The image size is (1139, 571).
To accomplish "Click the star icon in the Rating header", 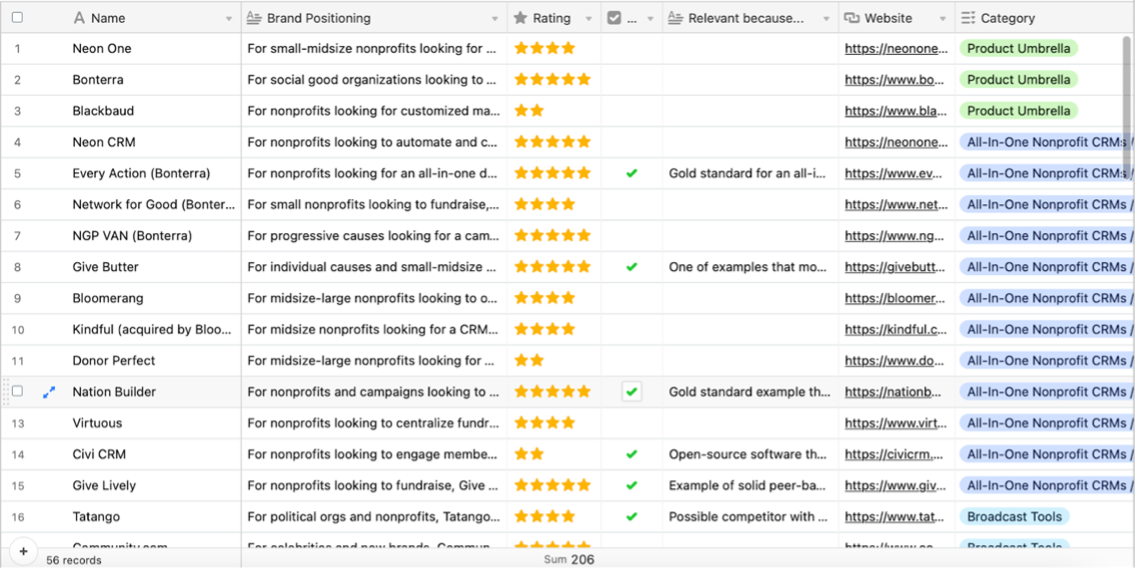I will point(520,18).
